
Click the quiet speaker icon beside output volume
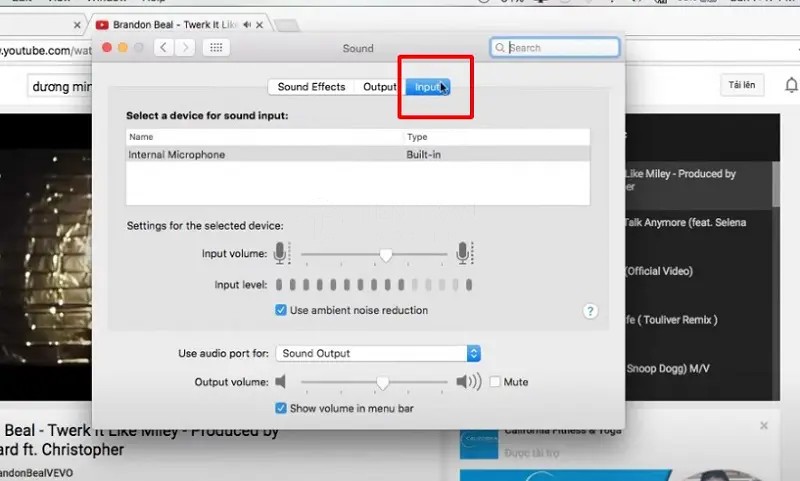tap(281, 382)
